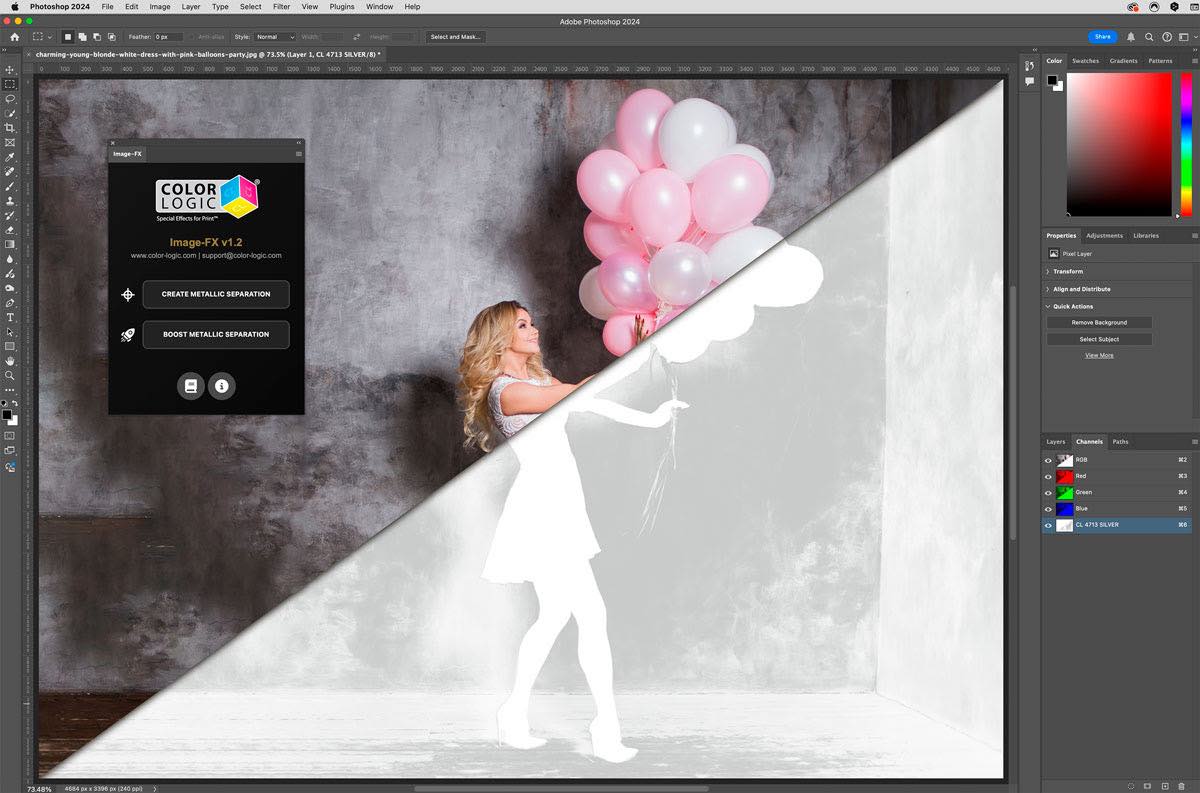Select the CL 4713 SILVER channel thumbnail
Screen dimensions: 1200x793
point(1064,524)
